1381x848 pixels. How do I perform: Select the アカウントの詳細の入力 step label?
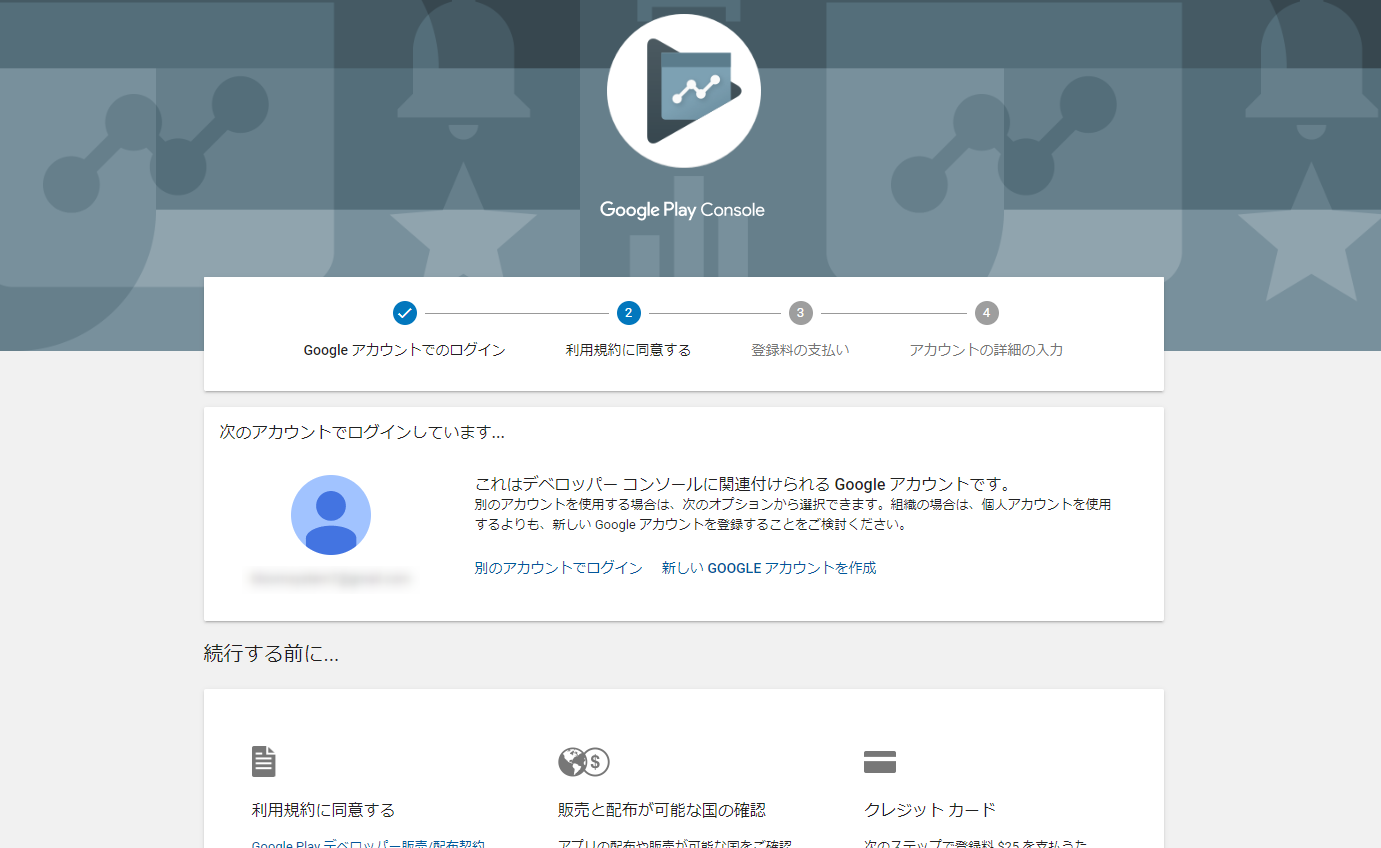(x=986, y=350)
